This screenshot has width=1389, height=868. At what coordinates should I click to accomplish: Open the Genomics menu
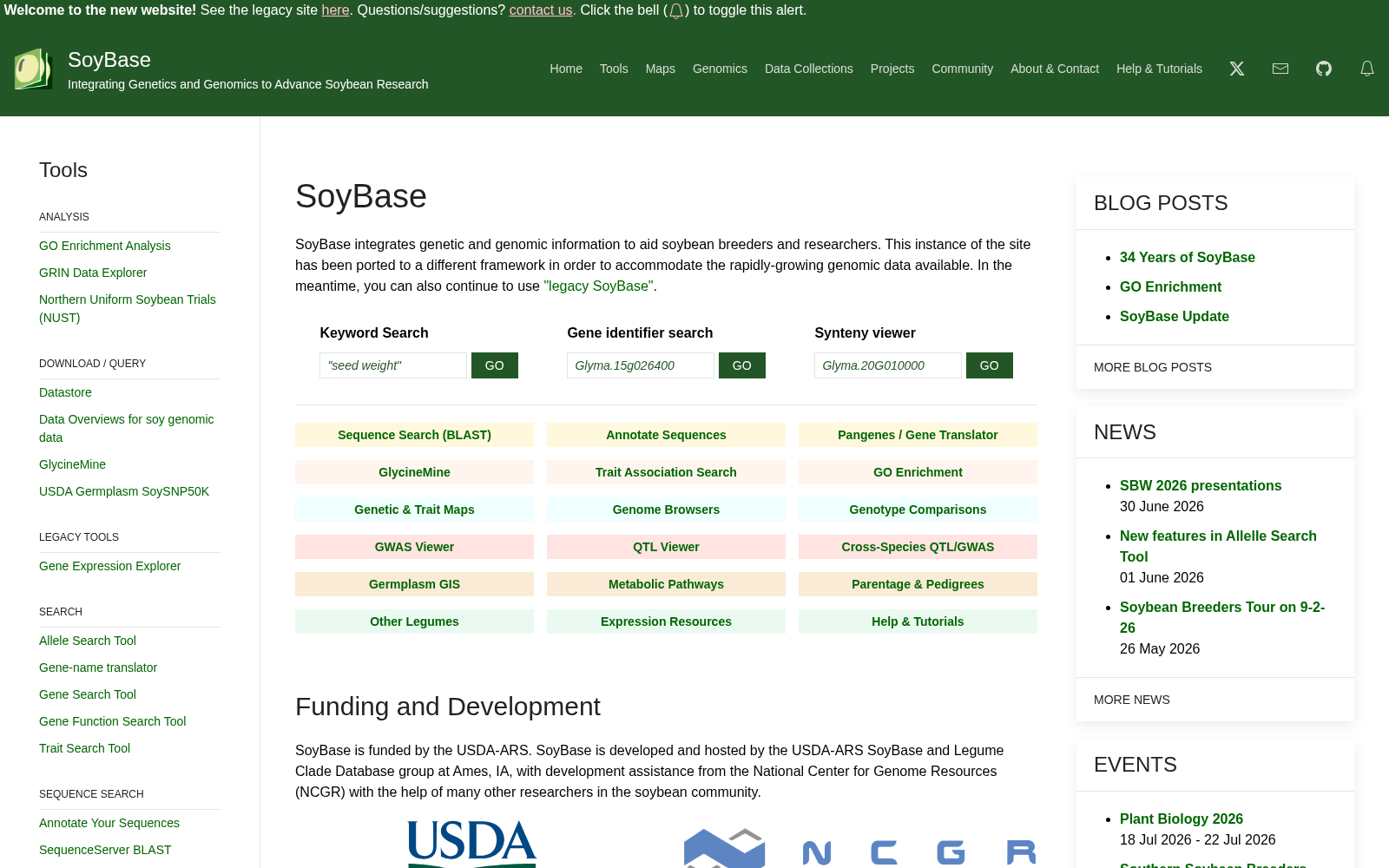pos(720,69)
